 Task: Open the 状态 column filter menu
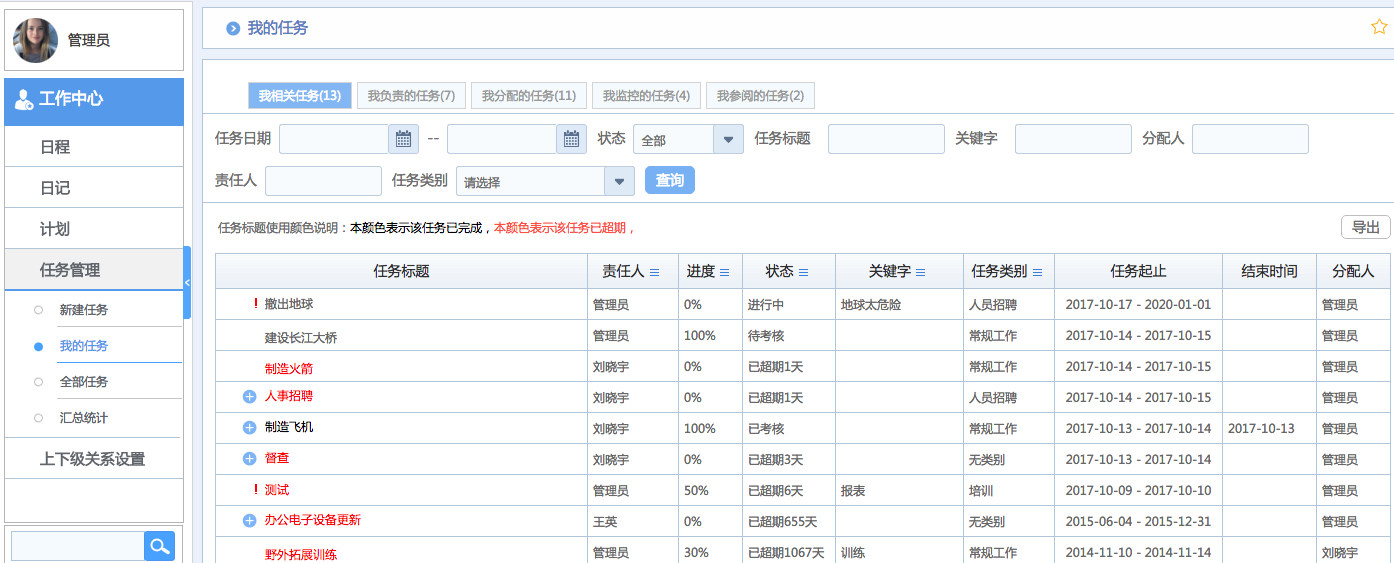point(803,272)
